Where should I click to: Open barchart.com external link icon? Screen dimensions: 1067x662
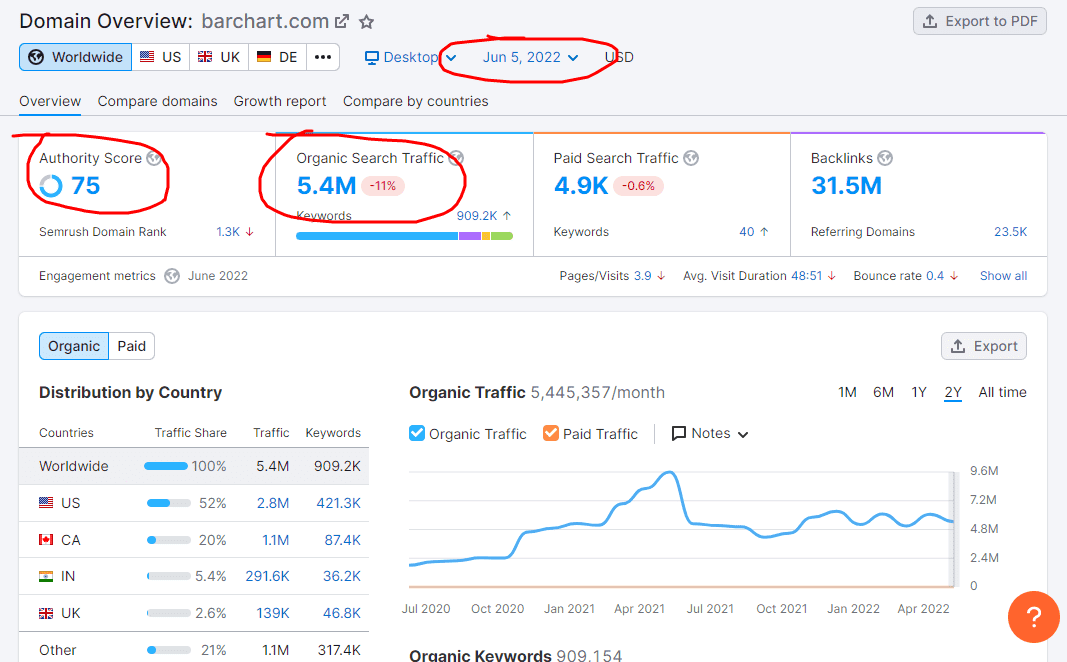coord(342,22)
